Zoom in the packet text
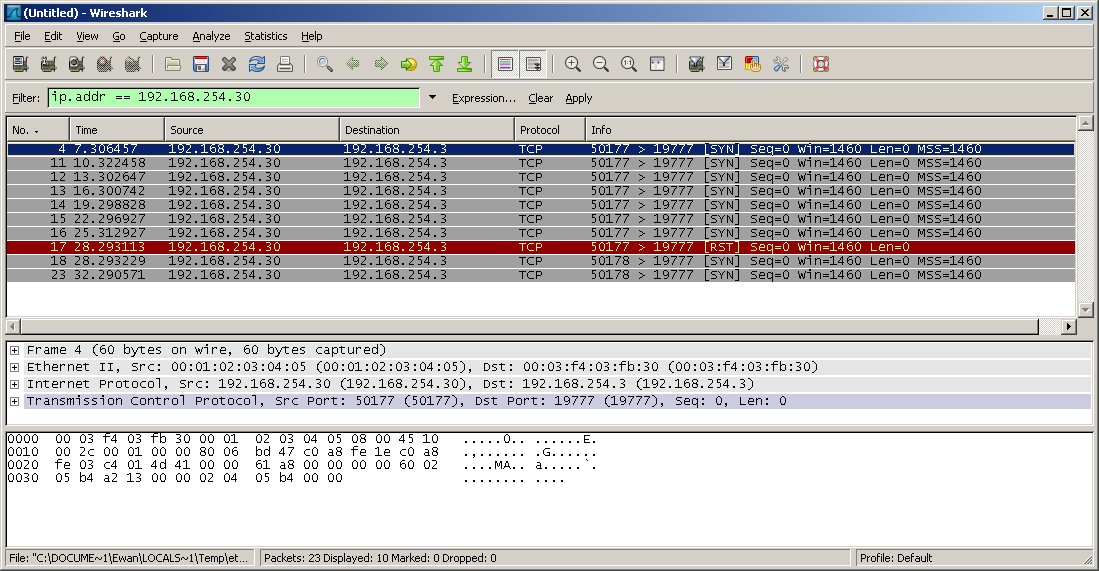This screenshot has width=1099, height=571. [573, 64]
